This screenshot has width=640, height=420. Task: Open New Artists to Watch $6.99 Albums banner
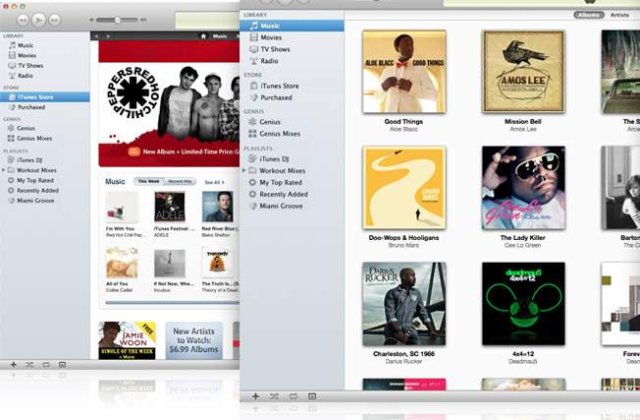point(194,340)
